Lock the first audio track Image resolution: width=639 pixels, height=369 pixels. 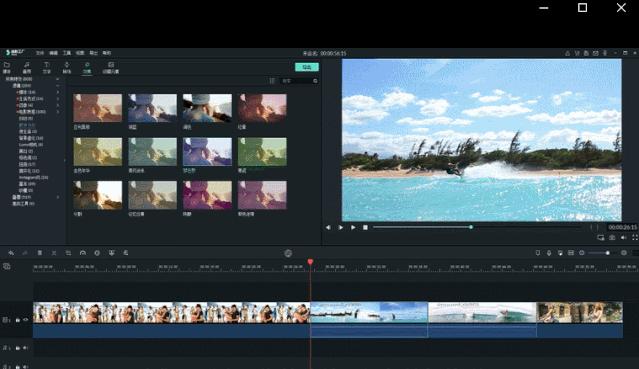point(18,348)
